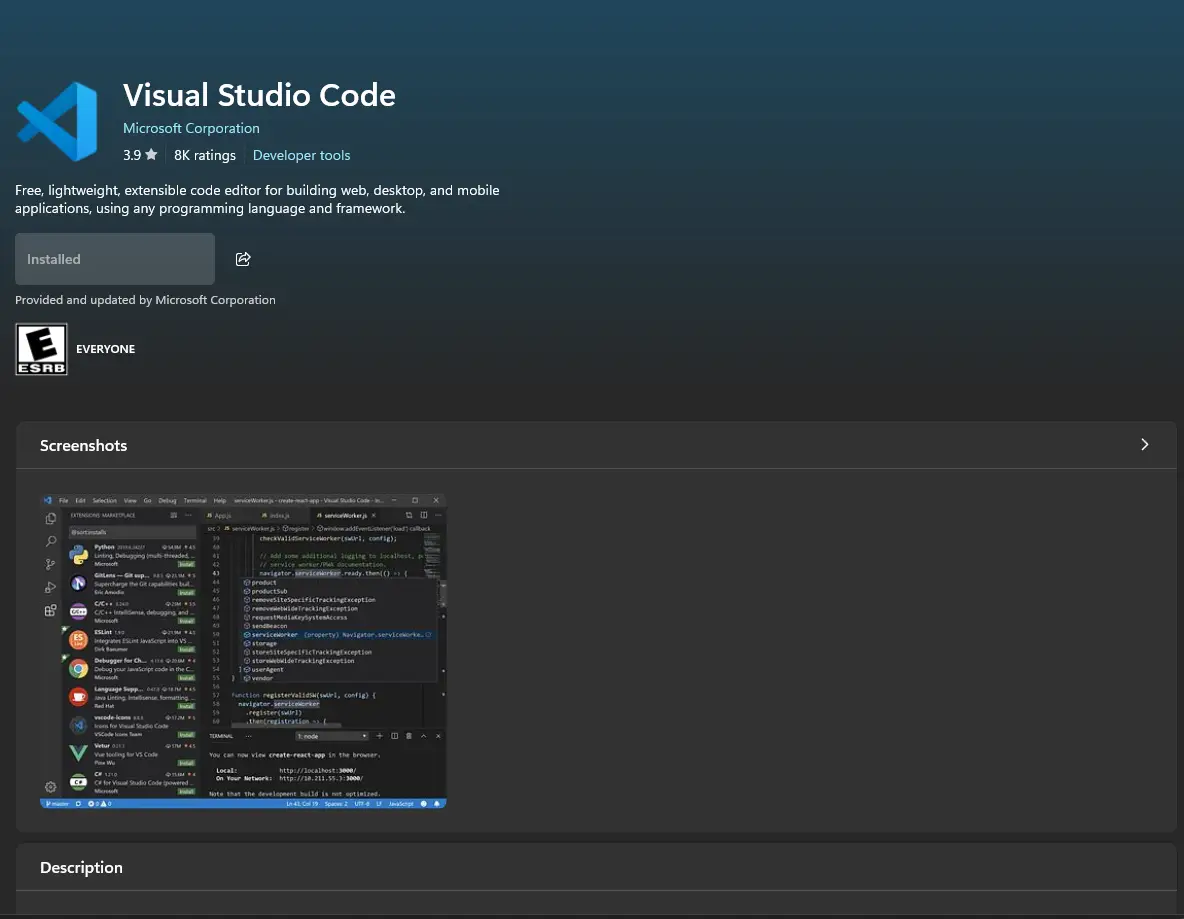Click the star icon beside 3.9

pos(151,154)
